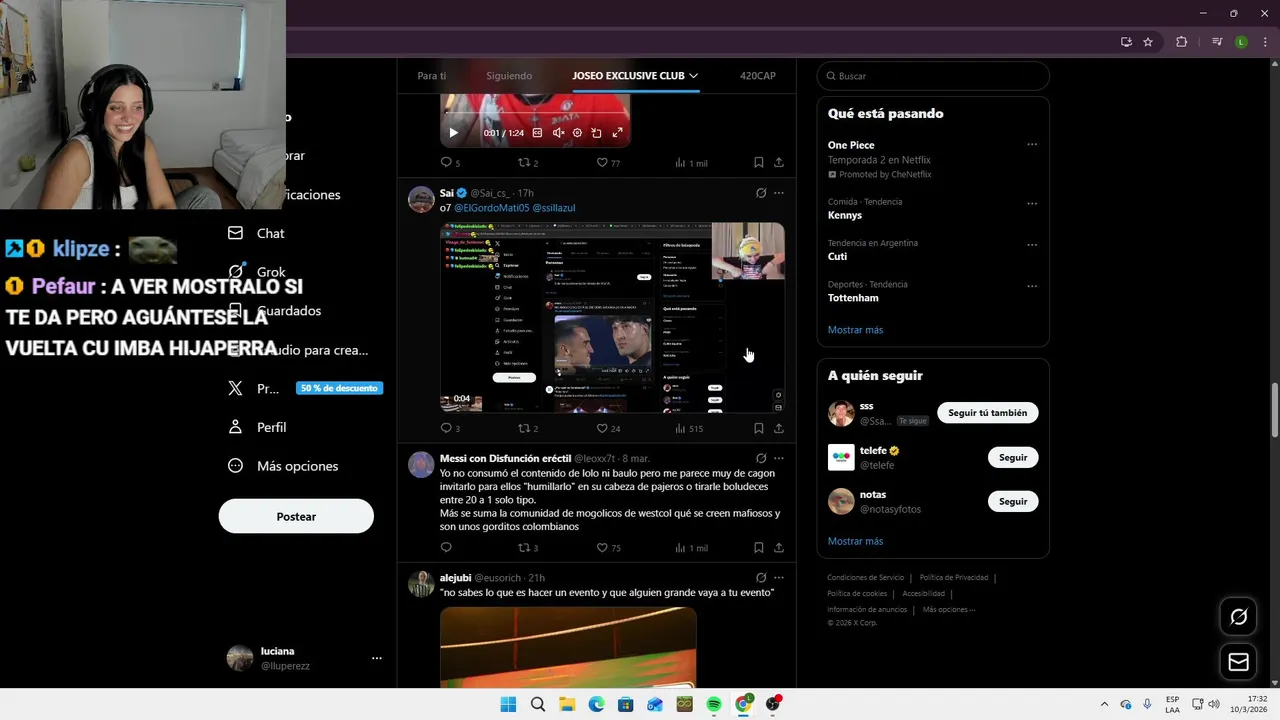Open account menu dots next to luciana

[377, 658]
